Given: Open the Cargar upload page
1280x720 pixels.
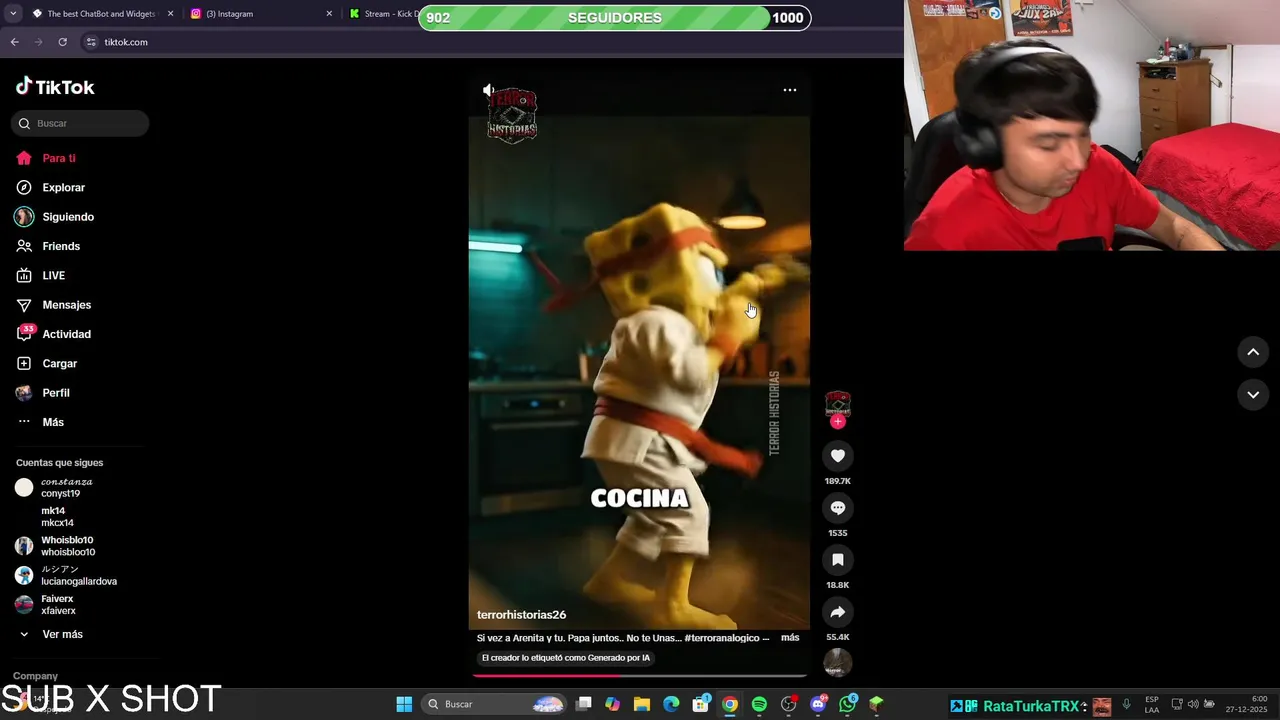Looking at the screenshot, I should coord(46,363).
